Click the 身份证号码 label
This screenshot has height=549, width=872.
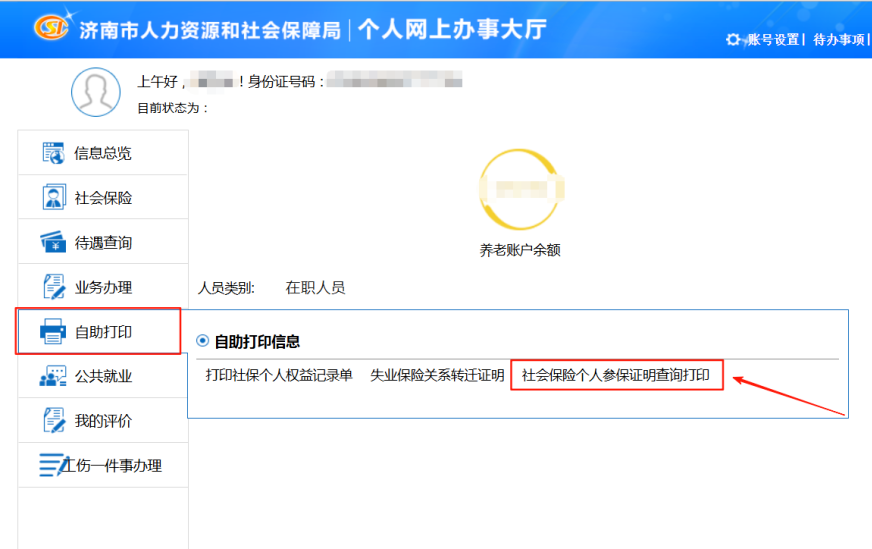(285, 82)
